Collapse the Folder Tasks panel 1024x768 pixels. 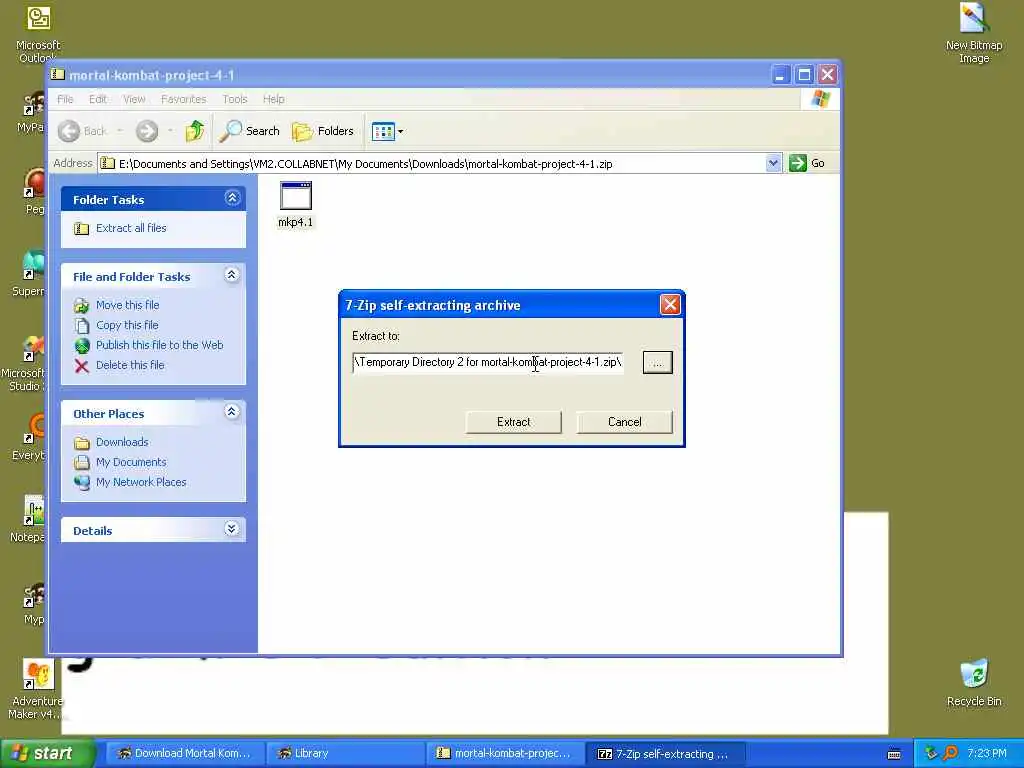click(x=232, y=198)
